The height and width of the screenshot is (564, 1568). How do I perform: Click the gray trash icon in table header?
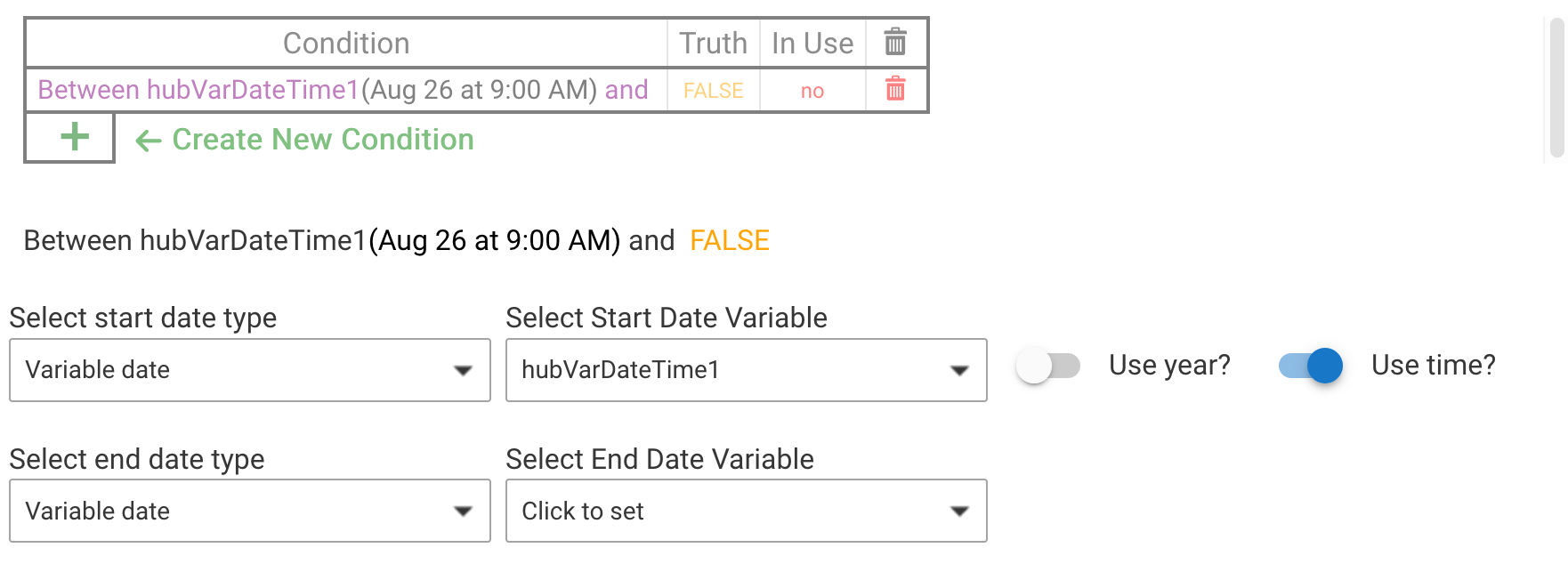[895, 42]
